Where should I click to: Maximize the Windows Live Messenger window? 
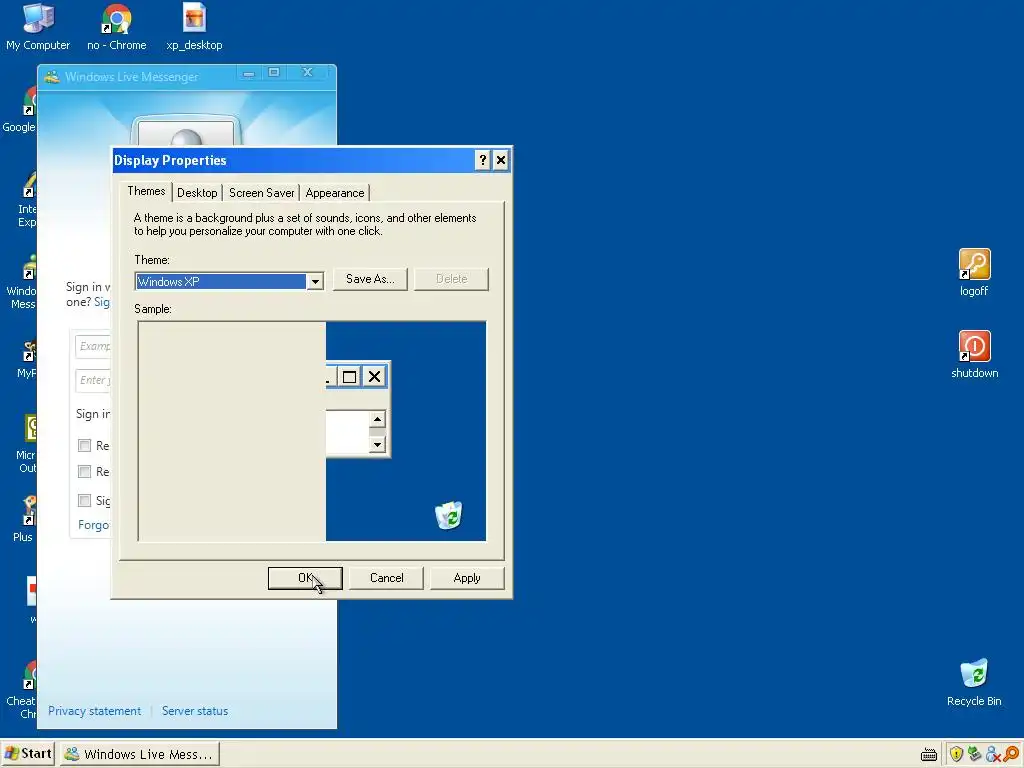pyautogui.click(x=274, y=72)
